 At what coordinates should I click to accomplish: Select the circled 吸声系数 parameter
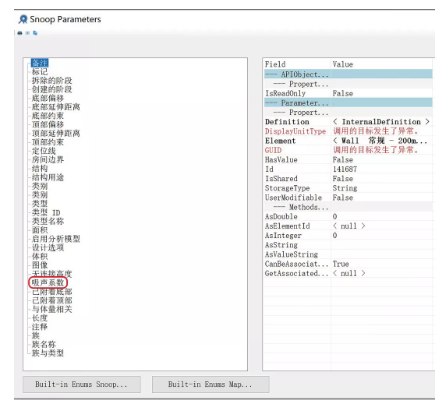48,283
